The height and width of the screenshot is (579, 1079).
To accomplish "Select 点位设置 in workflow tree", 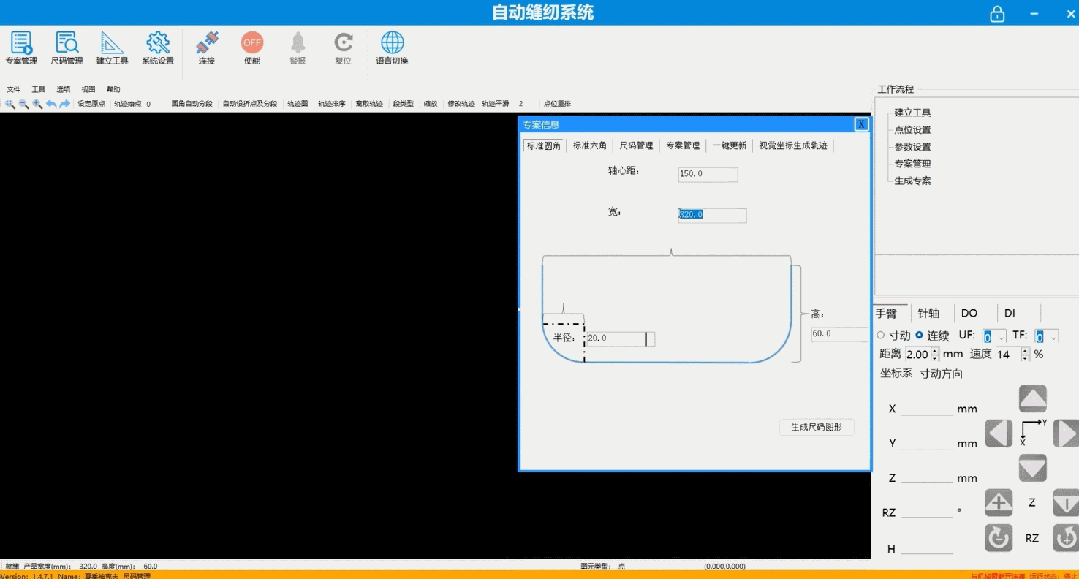I will (912, 129).
